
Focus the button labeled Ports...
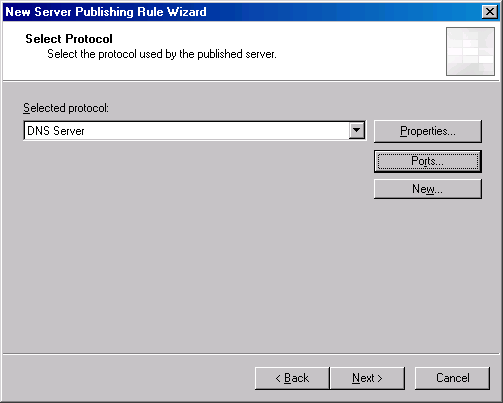(428, 161)
